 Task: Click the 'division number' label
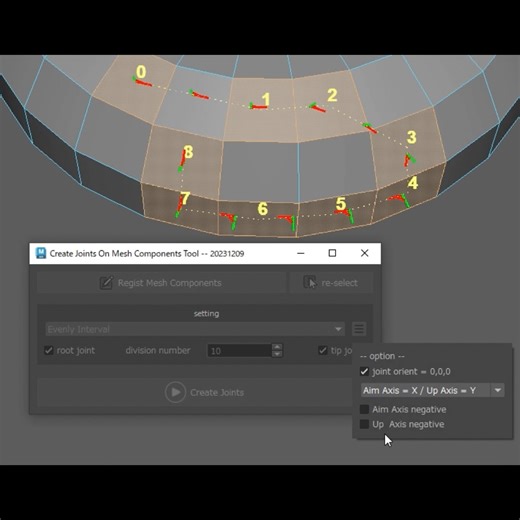pos(158,350)
